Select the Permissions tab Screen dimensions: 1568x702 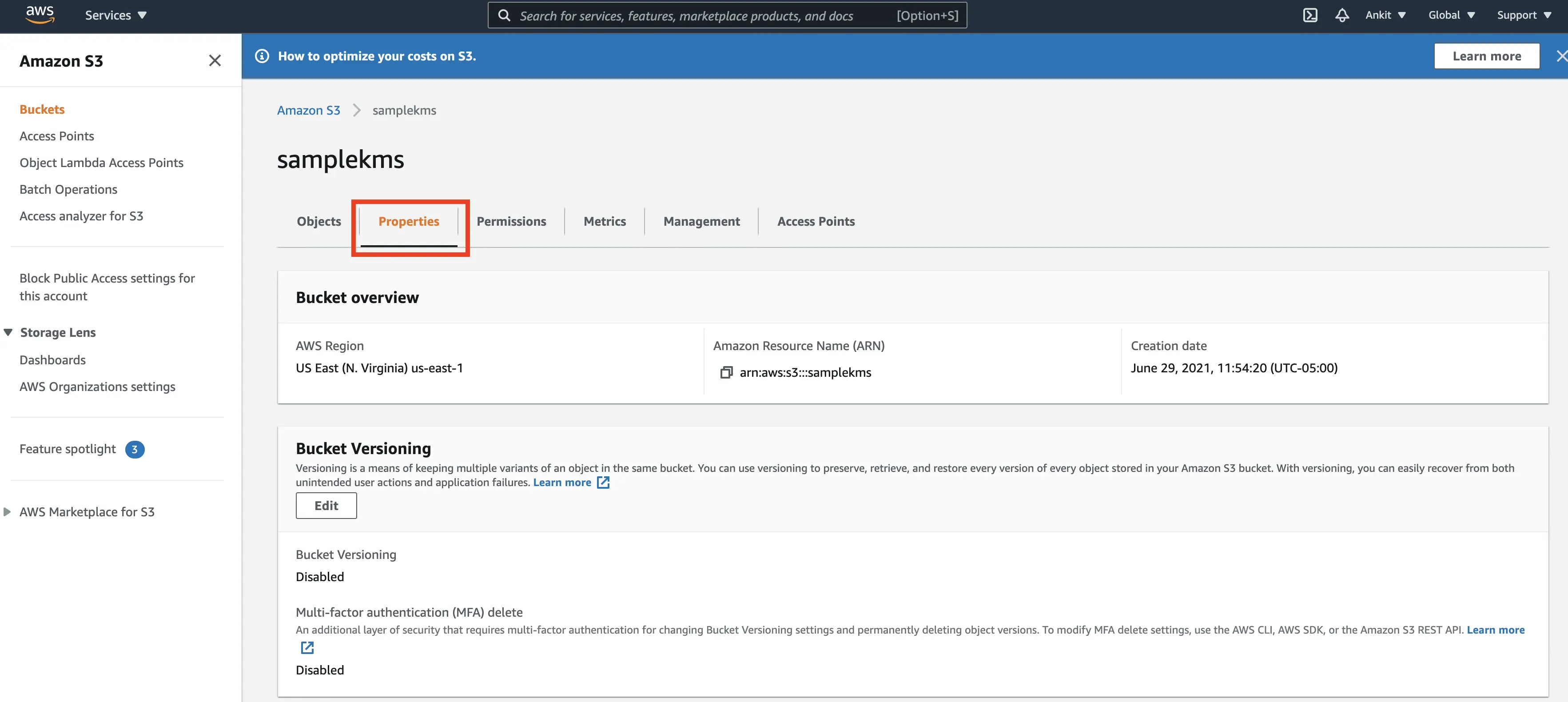(x=511, y=220)
